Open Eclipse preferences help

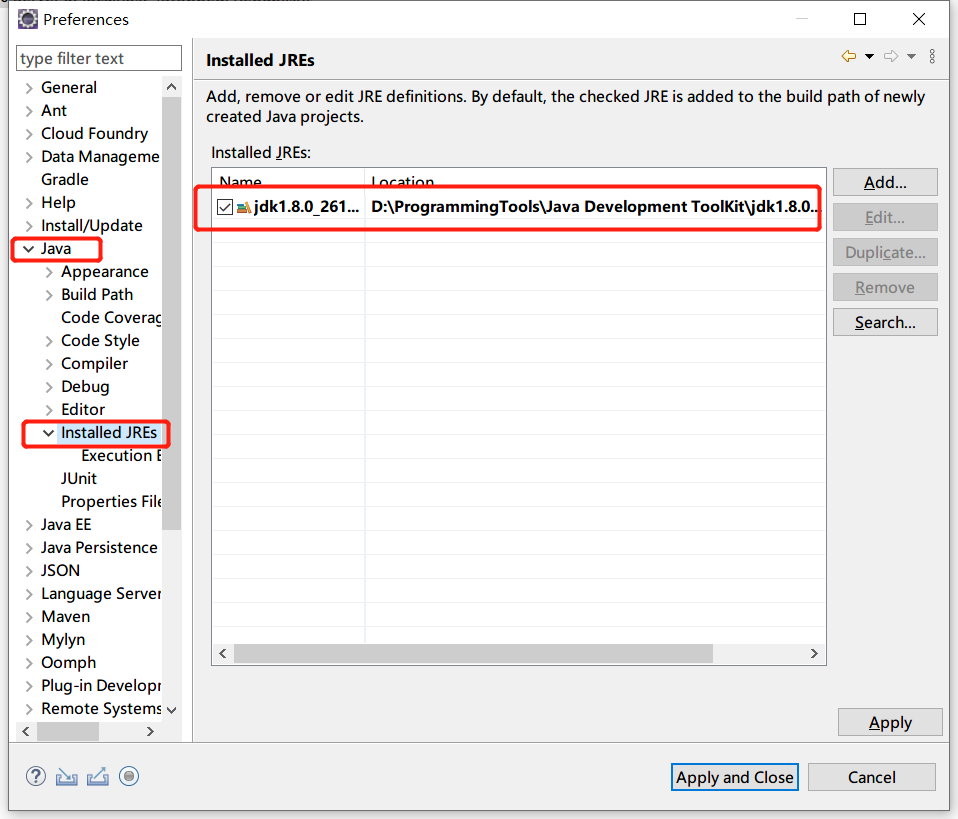click(36, 776)
